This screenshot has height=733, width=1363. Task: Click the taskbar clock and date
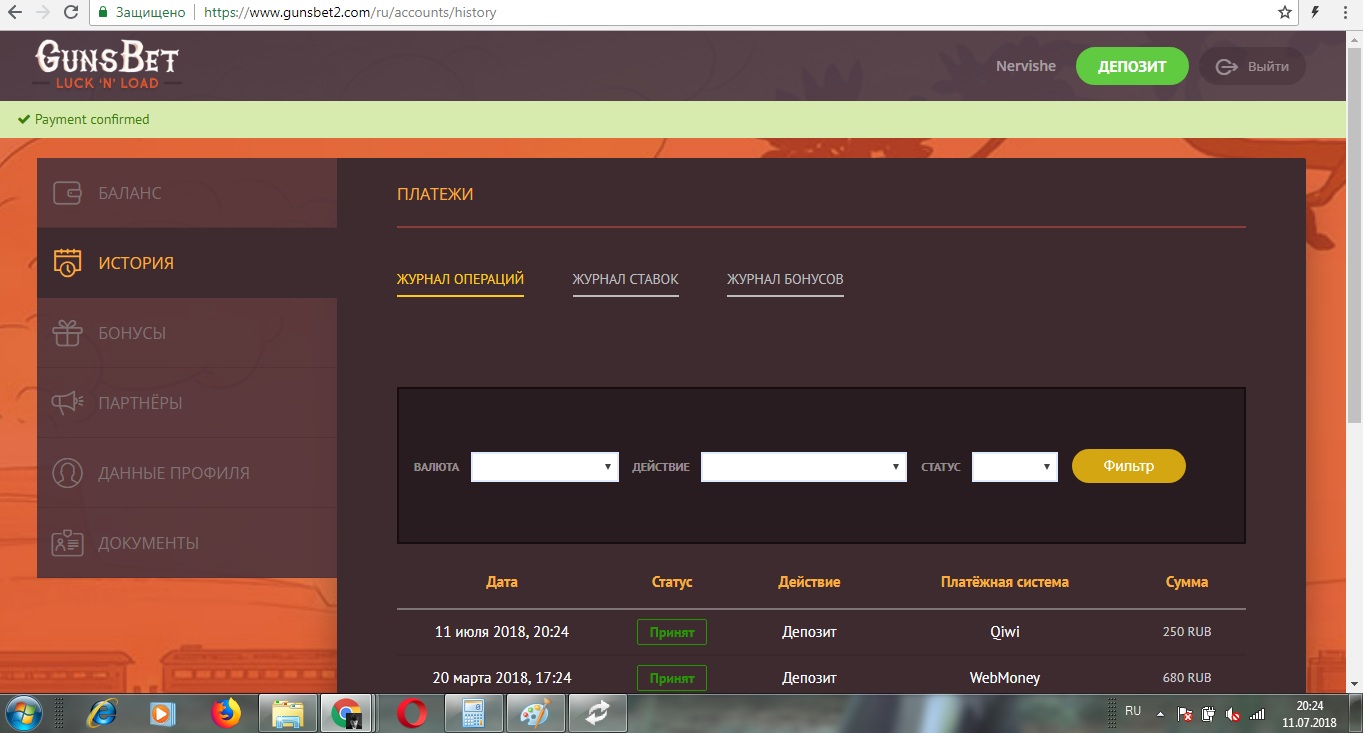click(1309, 714)
